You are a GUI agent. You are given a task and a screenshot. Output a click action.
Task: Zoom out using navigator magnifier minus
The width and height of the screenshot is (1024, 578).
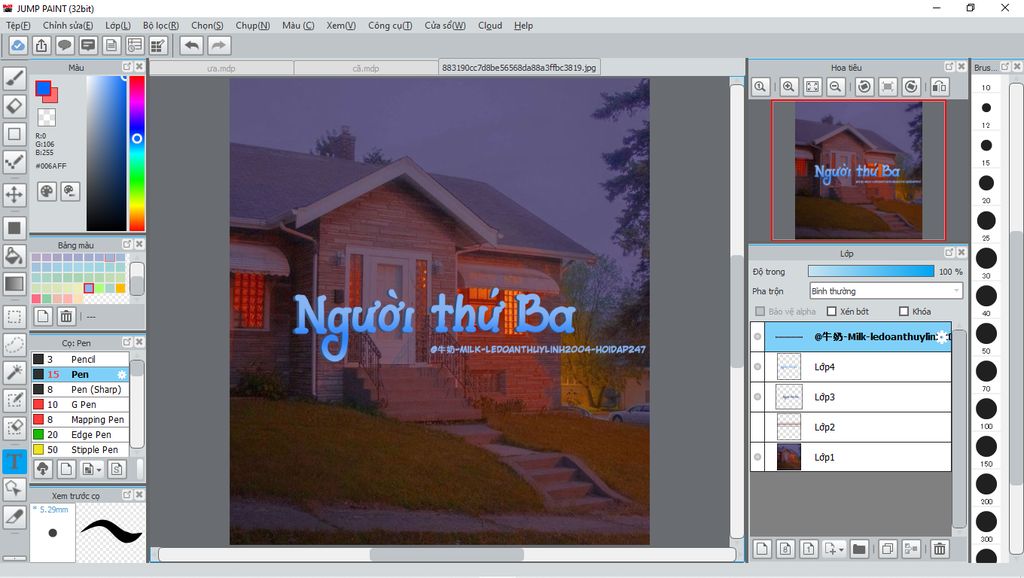[x=835, y=87]
